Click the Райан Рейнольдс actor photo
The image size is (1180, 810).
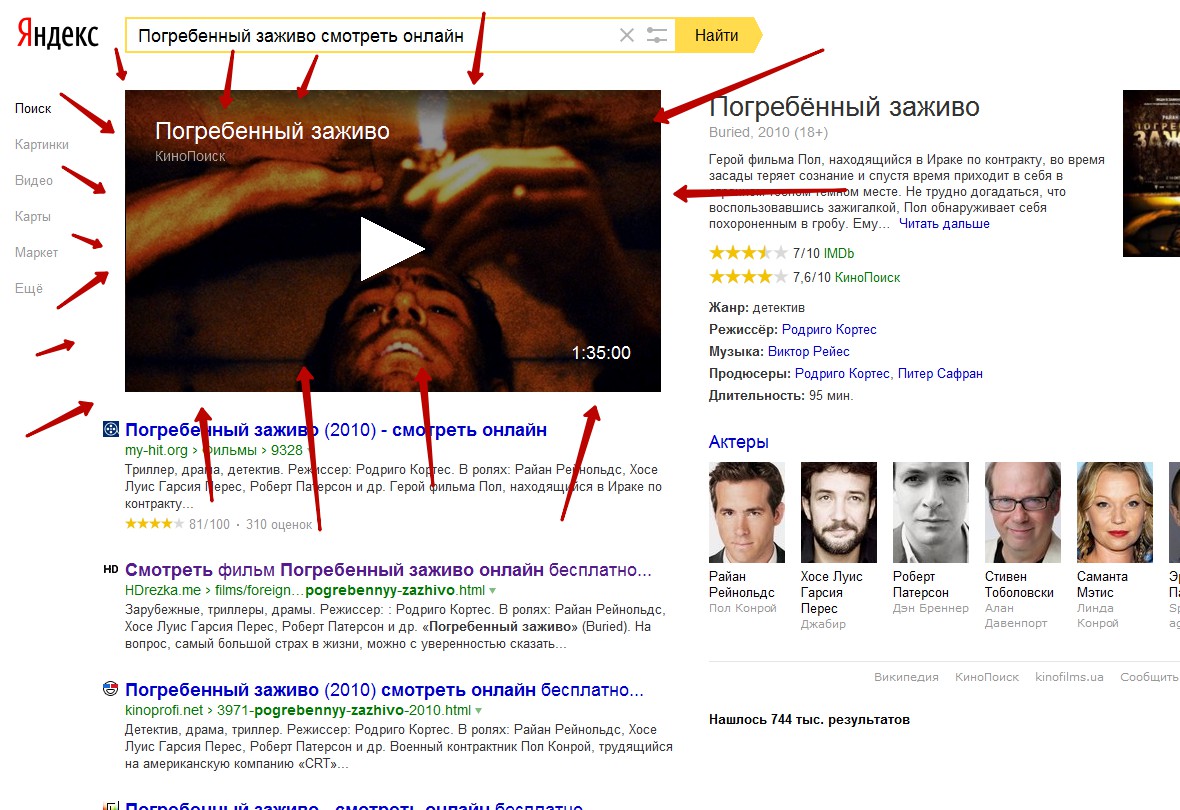(747, 512)
